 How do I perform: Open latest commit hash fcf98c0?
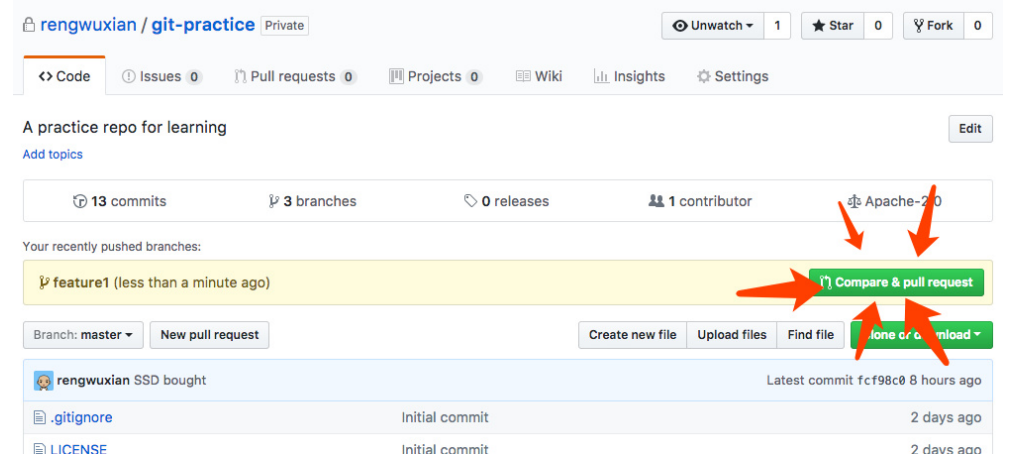pyautogui.click(x=881, y=380)
